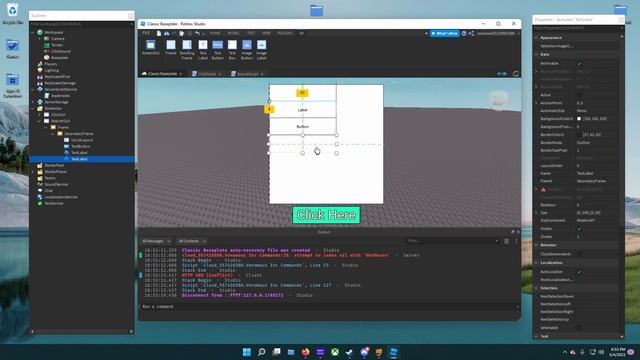Collapse Localization section in Properties
Viewport: 640px width, 360px height.
point(536,262)
